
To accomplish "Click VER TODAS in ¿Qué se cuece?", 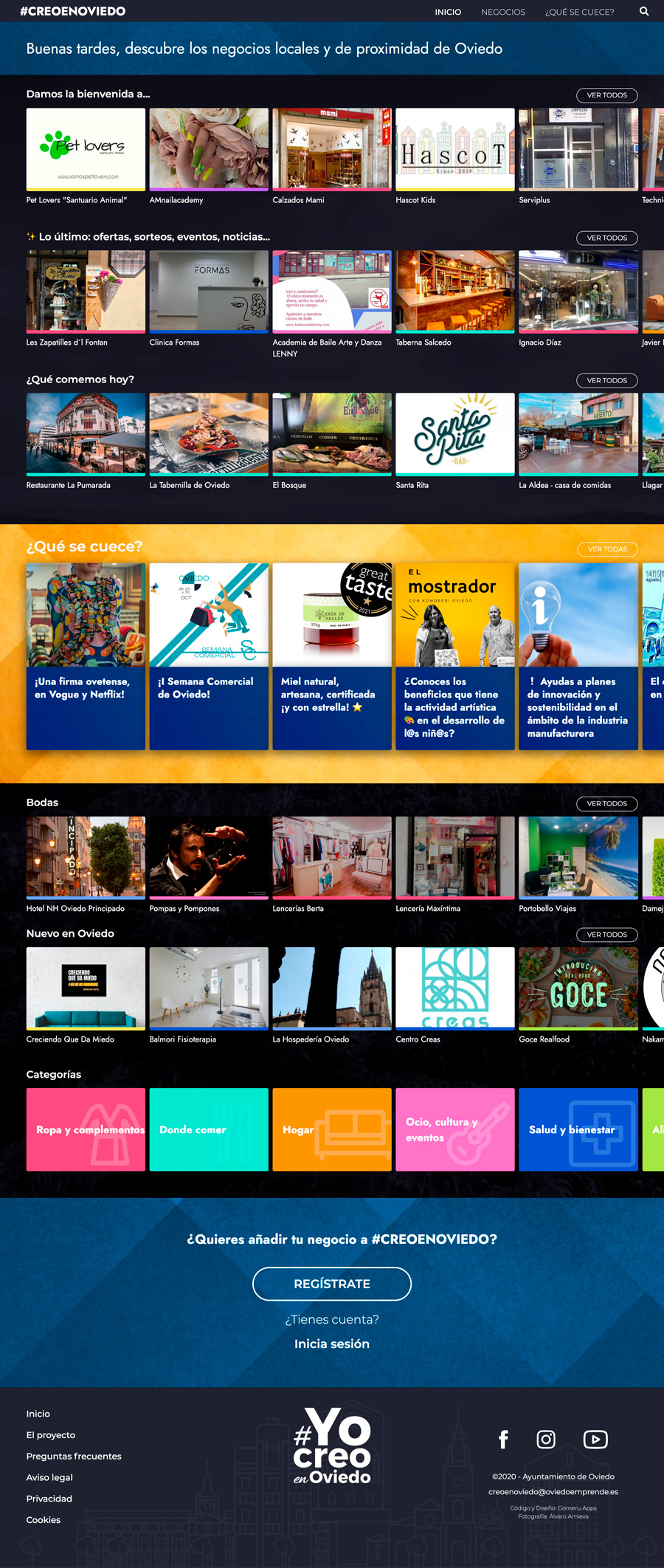I will 607,549.
